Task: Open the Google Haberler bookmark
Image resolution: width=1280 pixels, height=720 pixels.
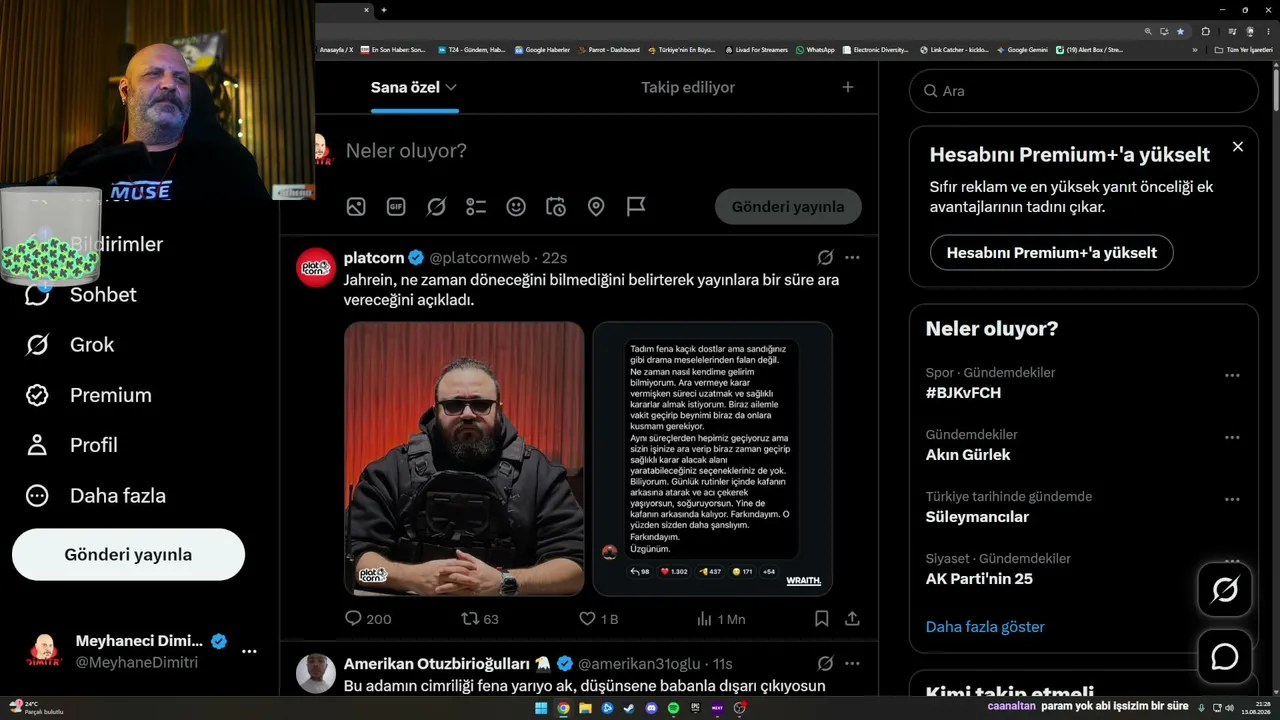Action: pos(542,50)
